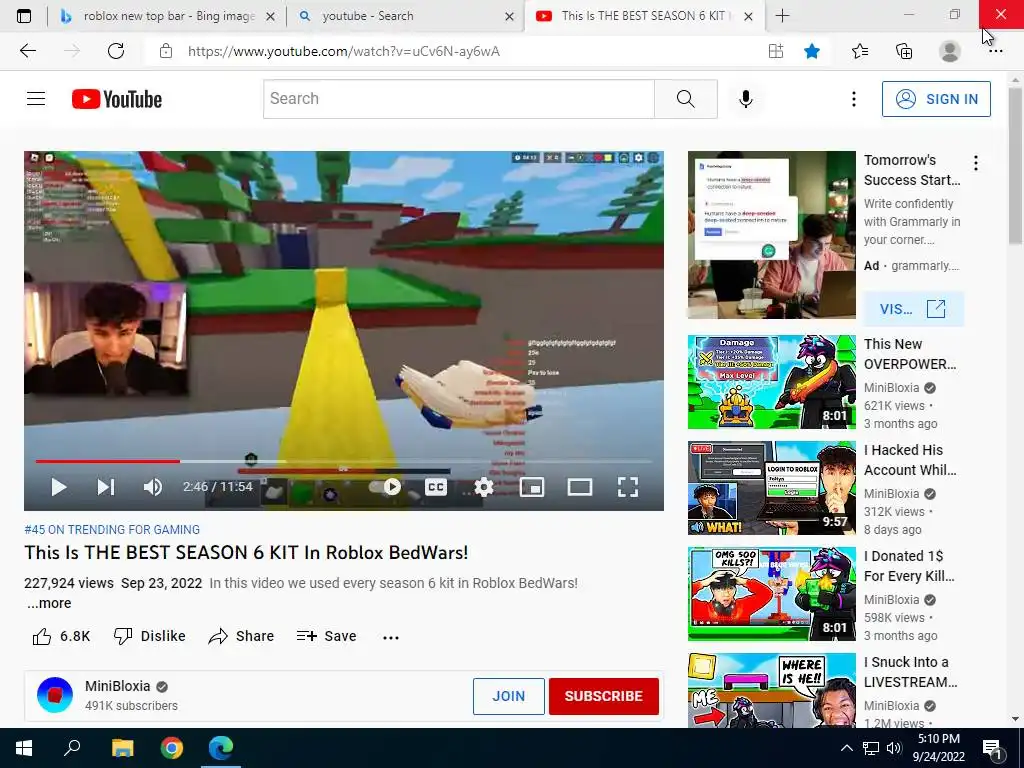Open a new browser tab

coord(782,16)
